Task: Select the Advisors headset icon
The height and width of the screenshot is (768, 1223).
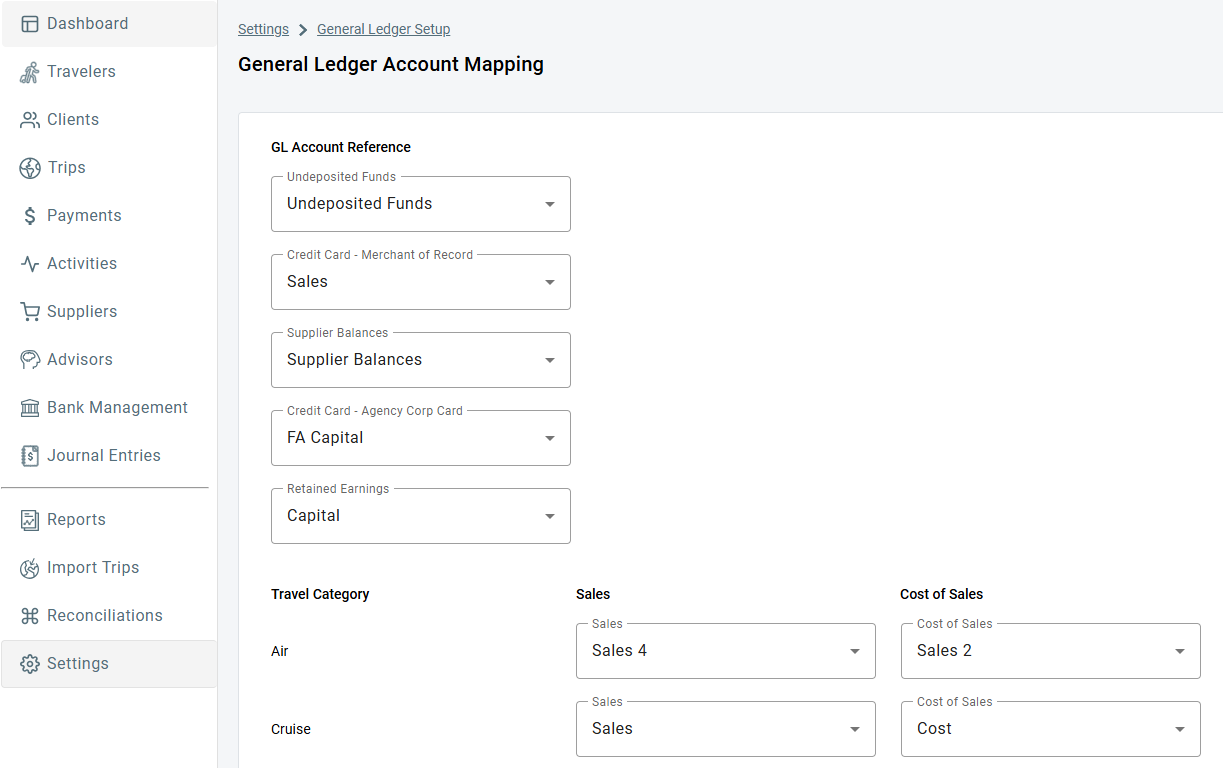Action: [x=29, y=359]
